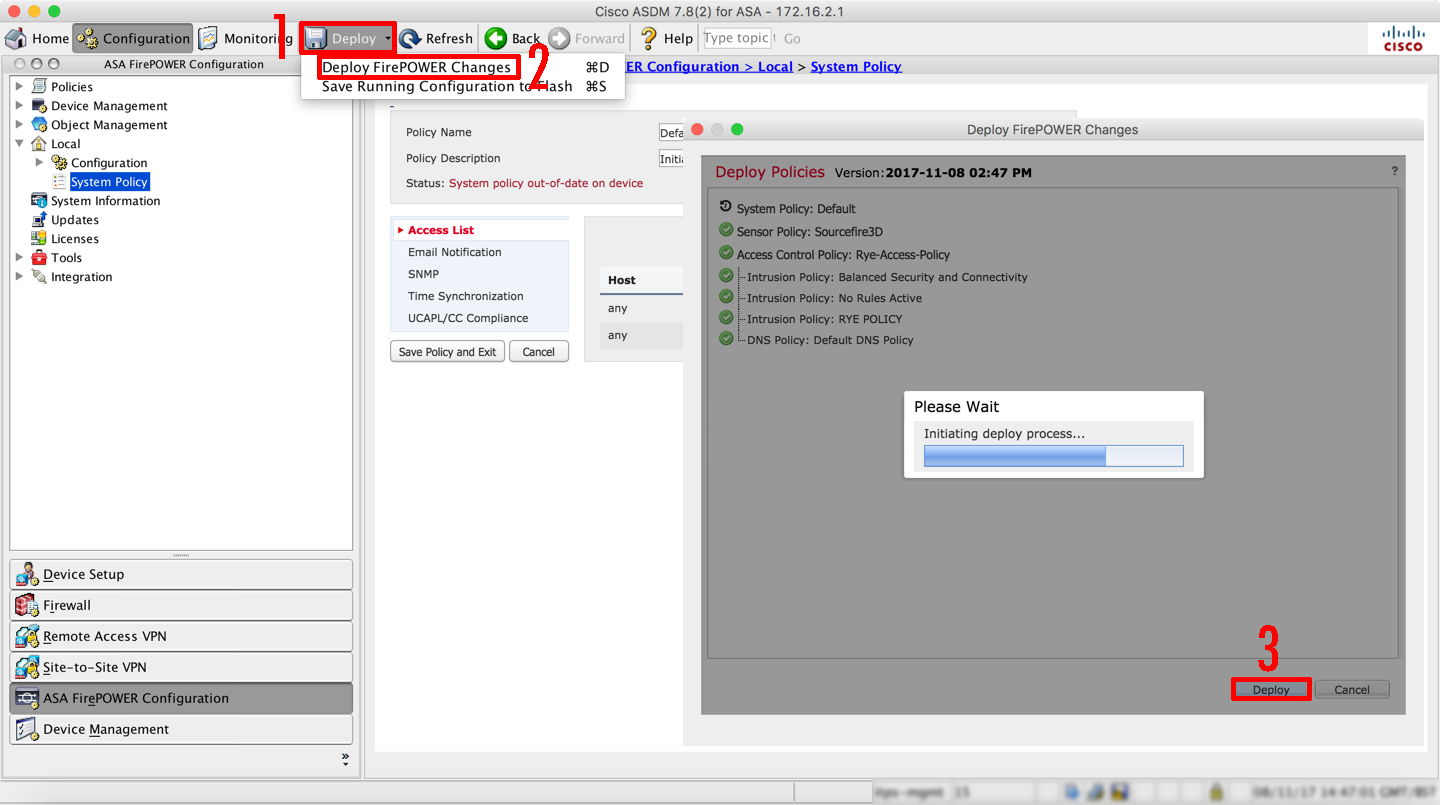Click the Firewall section icon
The height and width of the screenshot is (805, 1440).
(x=27, y=606)
